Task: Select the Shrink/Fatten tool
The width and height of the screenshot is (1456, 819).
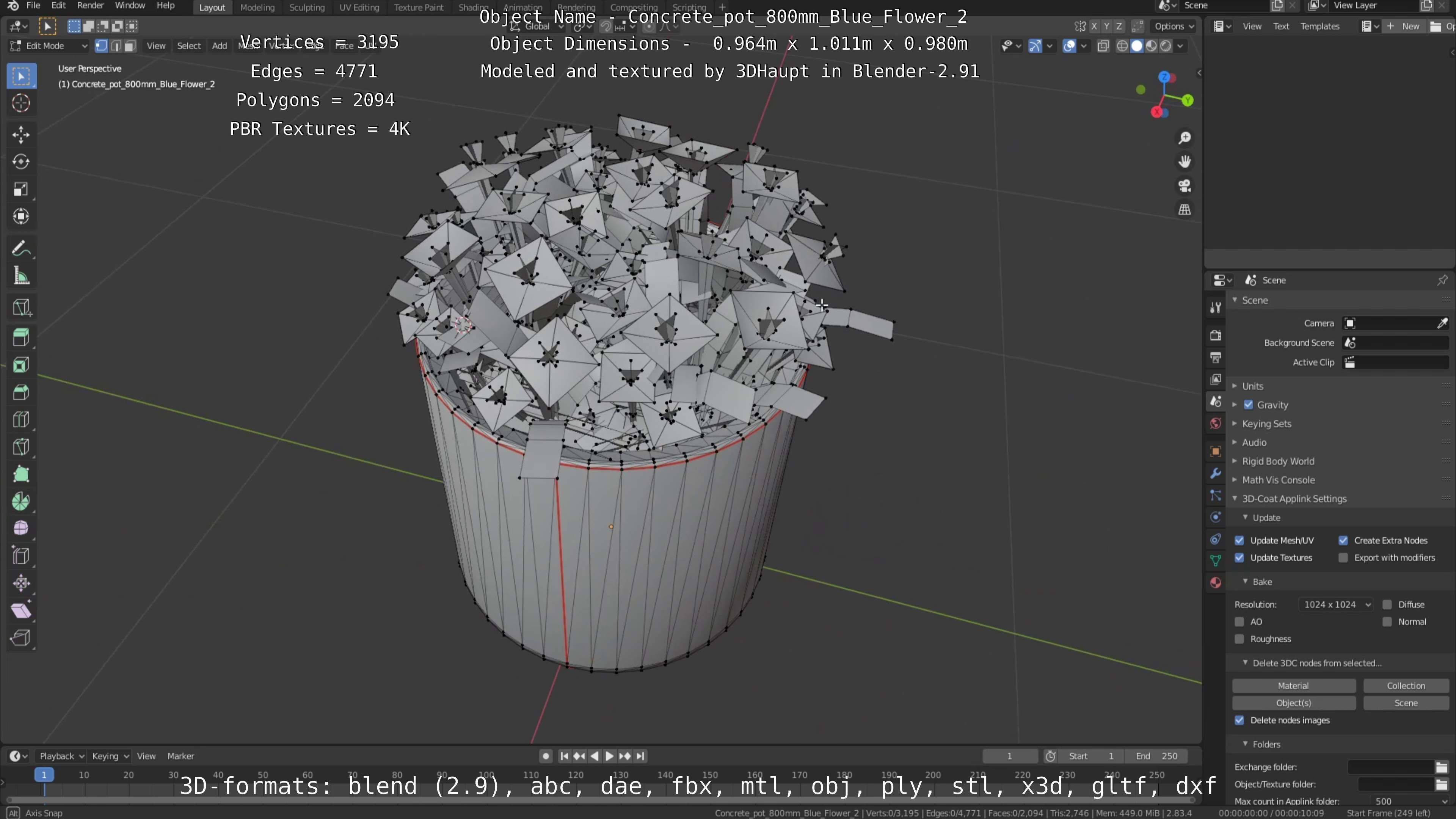Action: click(21, 583)
